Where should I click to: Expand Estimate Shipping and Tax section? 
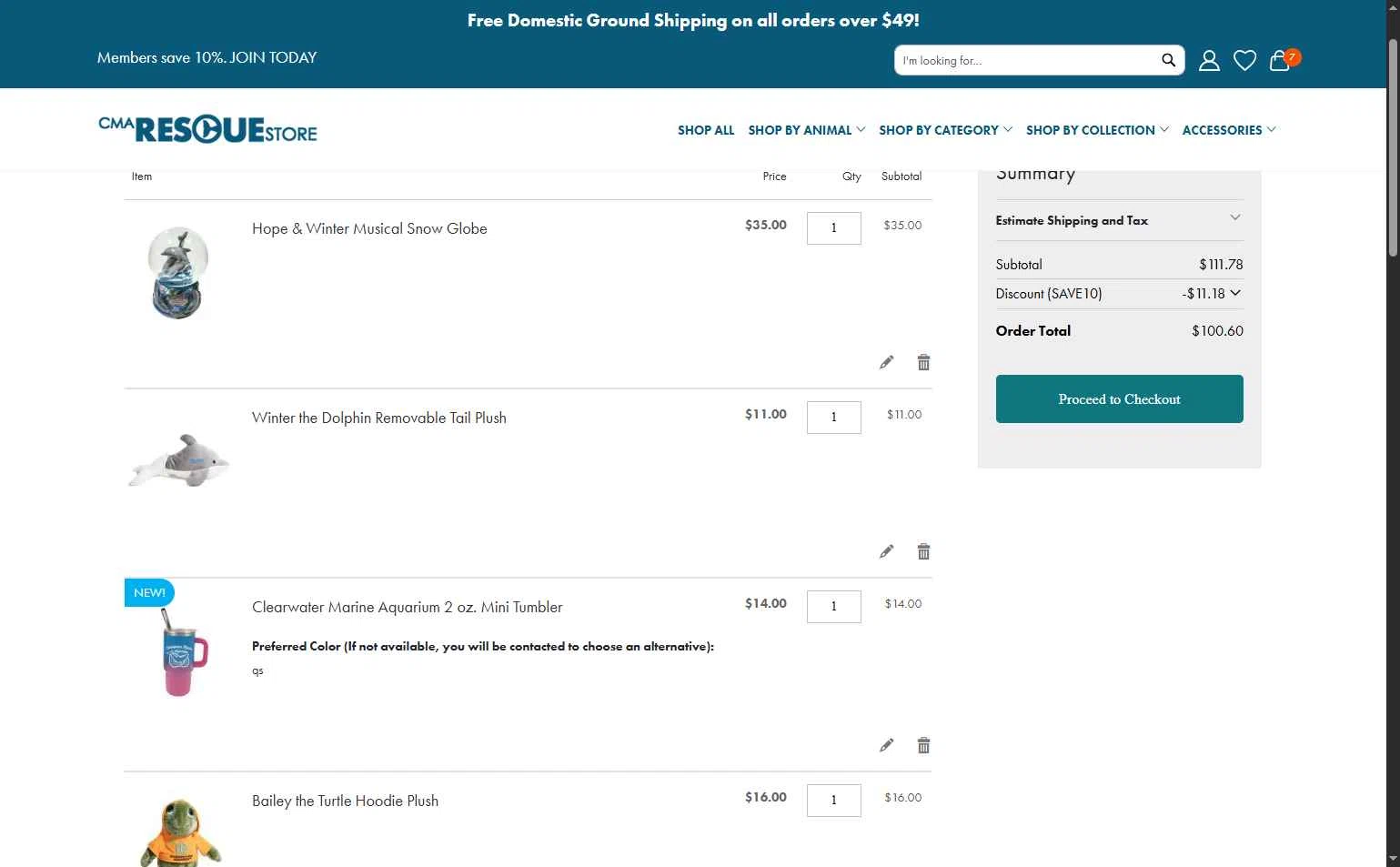[1119, 220]
